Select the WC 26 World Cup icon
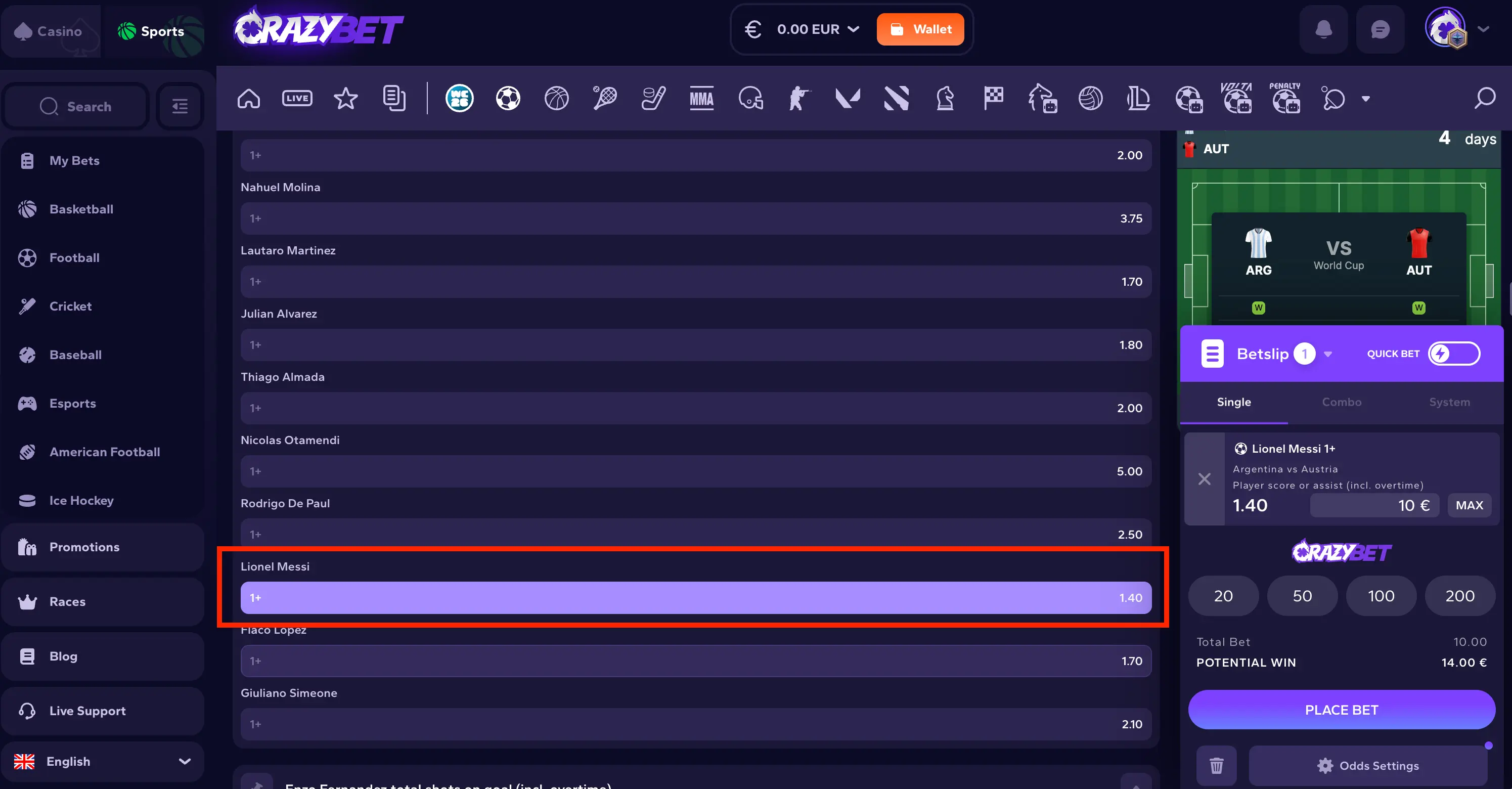Image resolution: width=1512 pixels, height=789 pixels. (x=460, y=98)
